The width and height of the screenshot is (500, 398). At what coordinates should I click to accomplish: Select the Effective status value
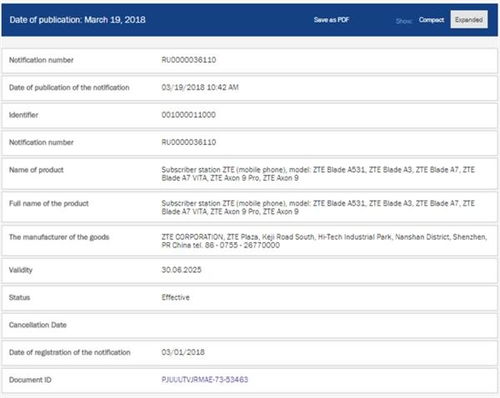pyautogui.click(x=175, y=297)
